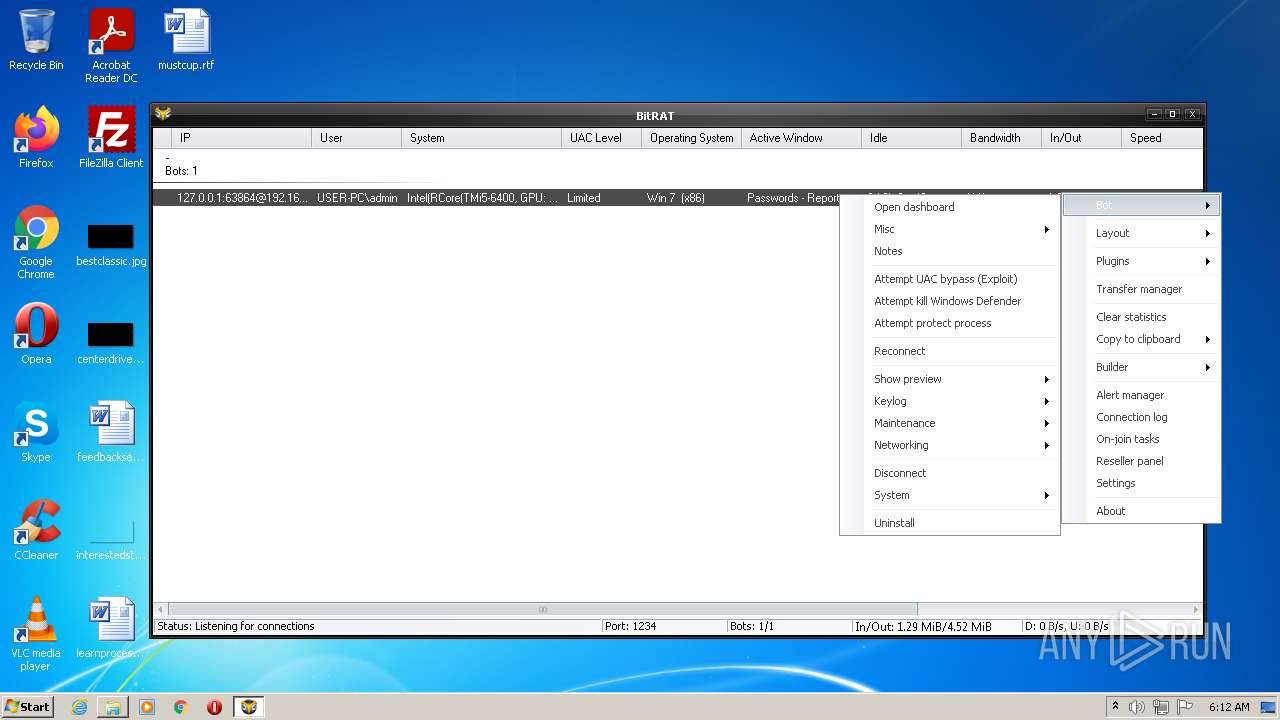The image size is (1280, 720).
Task: Click the taskbar clock showing 6:12 AM
Action: click(1229, 707)
